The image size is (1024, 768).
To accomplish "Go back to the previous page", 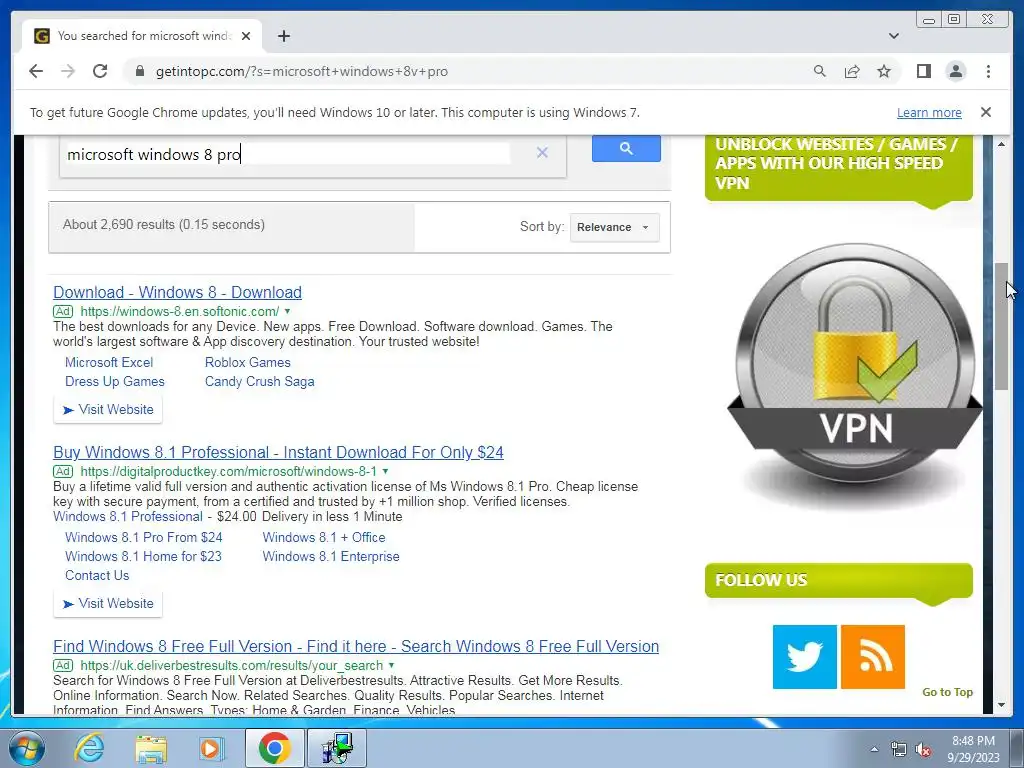I will click(x=36, y=71).
